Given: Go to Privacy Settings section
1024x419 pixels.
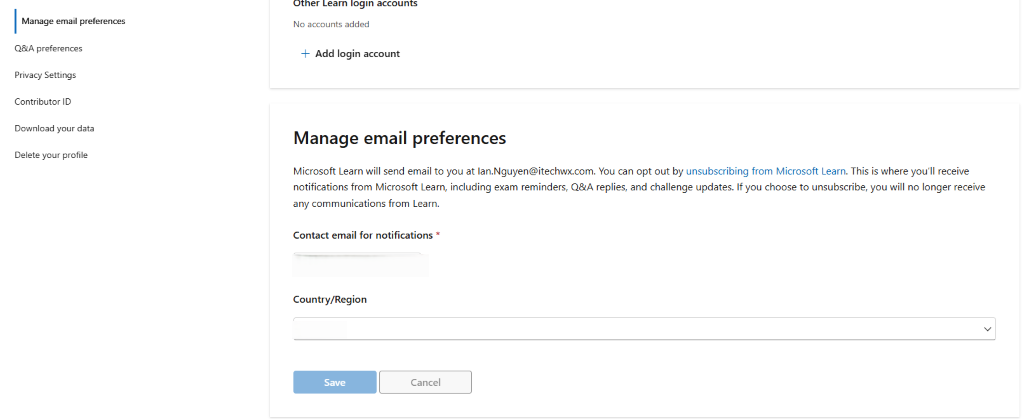Looking at the screenshot, I should coord(45,75).
